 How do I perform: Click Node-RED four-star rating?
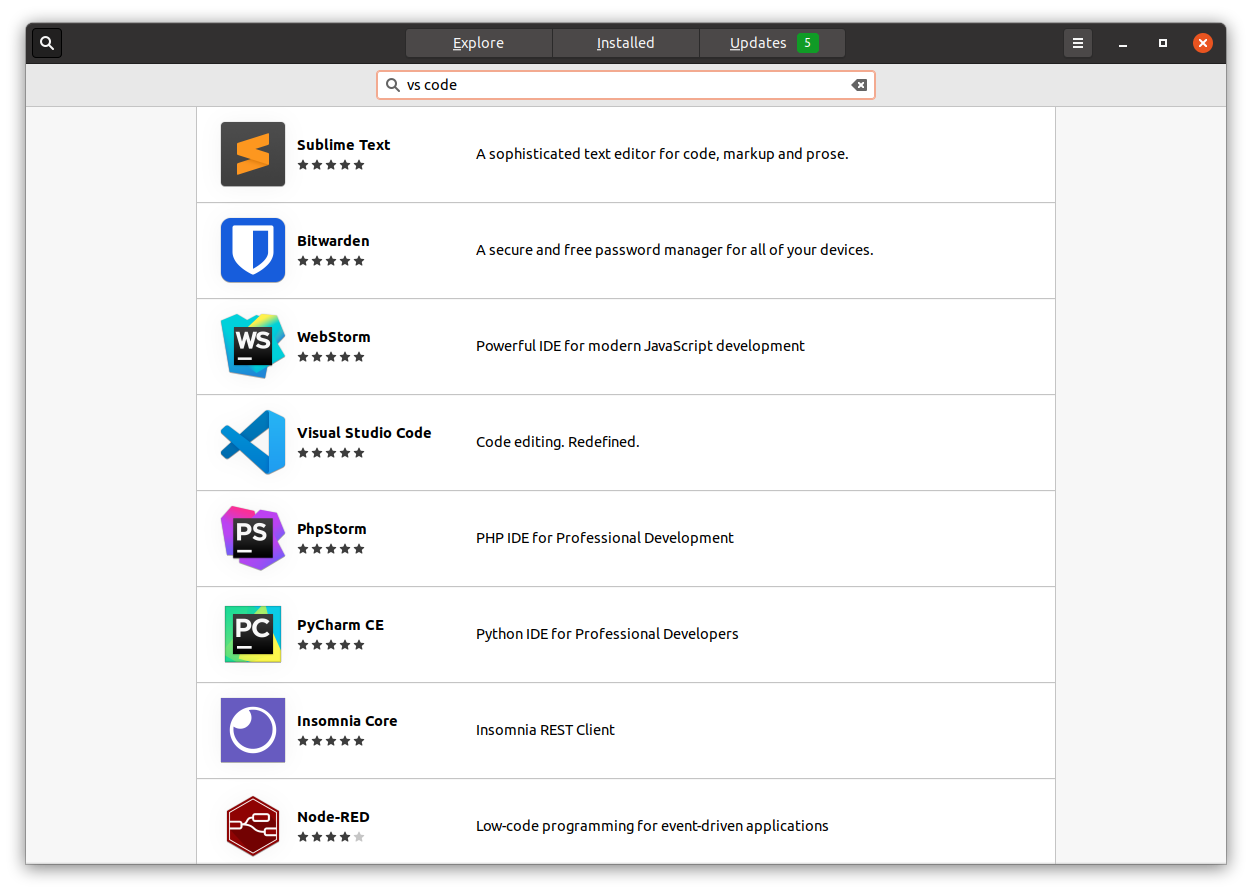click(331, 837)
